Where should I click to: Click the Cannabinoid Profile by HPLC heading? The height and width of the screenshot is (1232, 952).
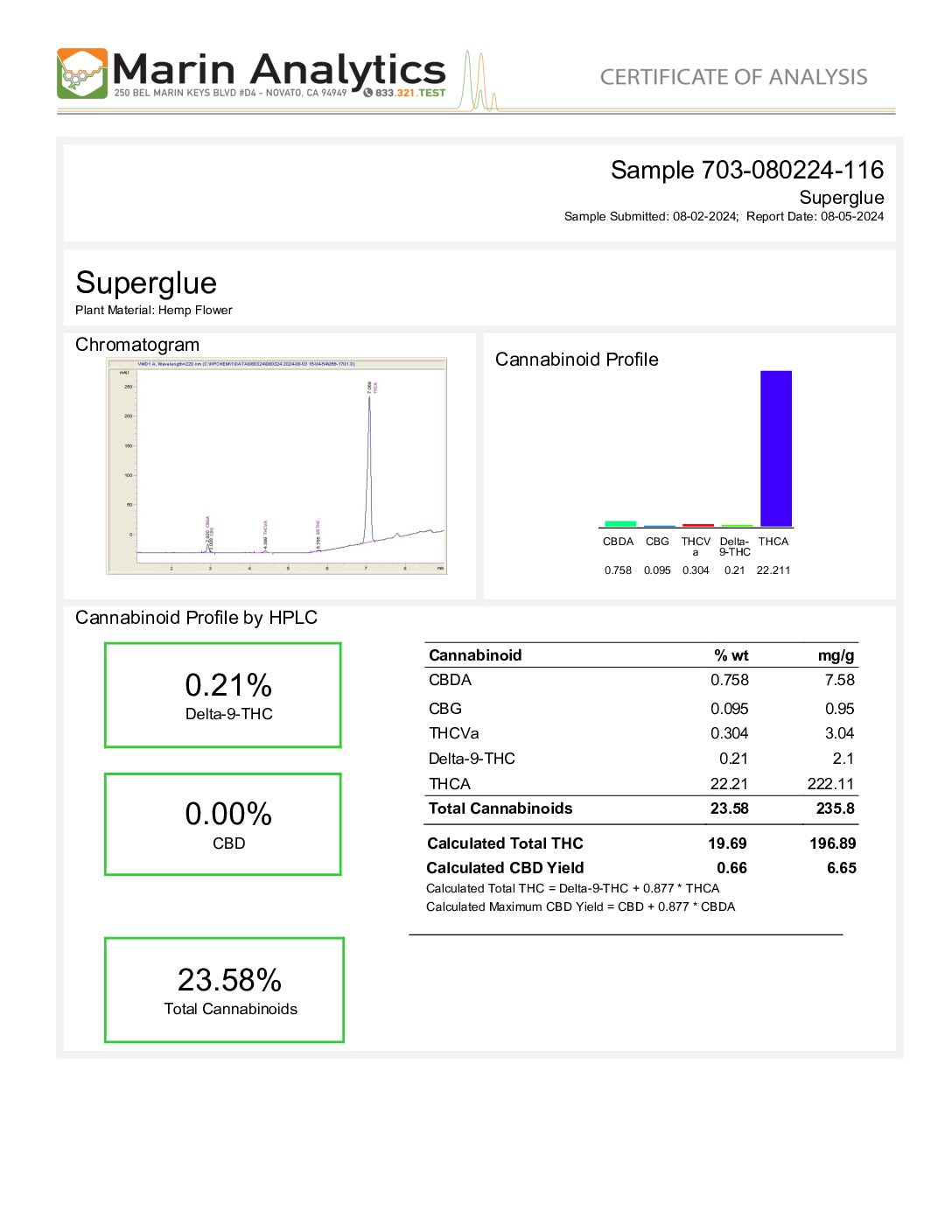tap(196, 618)
